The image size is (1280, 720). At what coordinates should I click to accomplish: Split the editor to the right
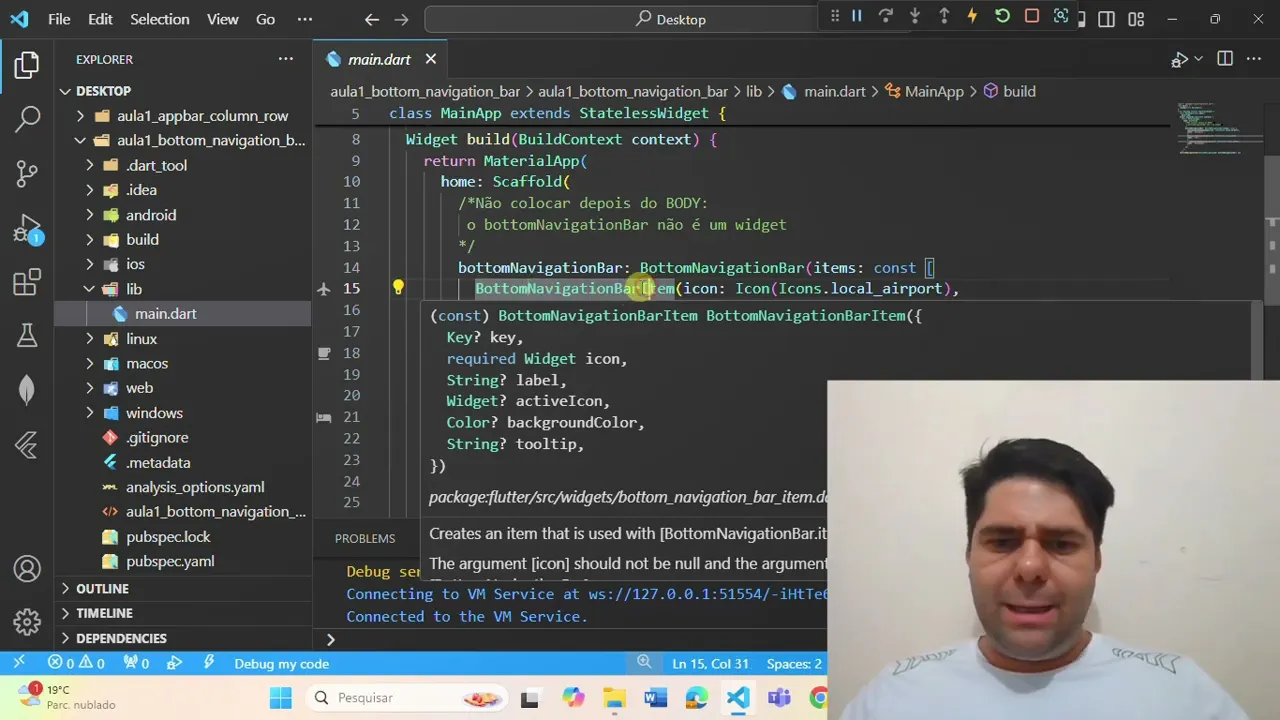point(1225,59)
